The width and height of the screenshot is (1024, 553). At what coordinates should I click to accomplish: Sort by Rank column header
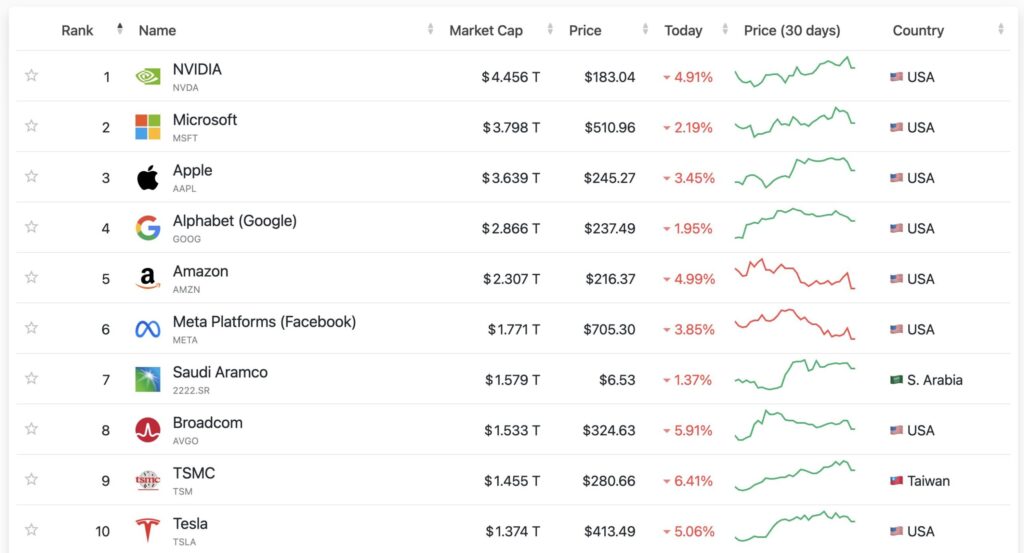click(77, 30)
